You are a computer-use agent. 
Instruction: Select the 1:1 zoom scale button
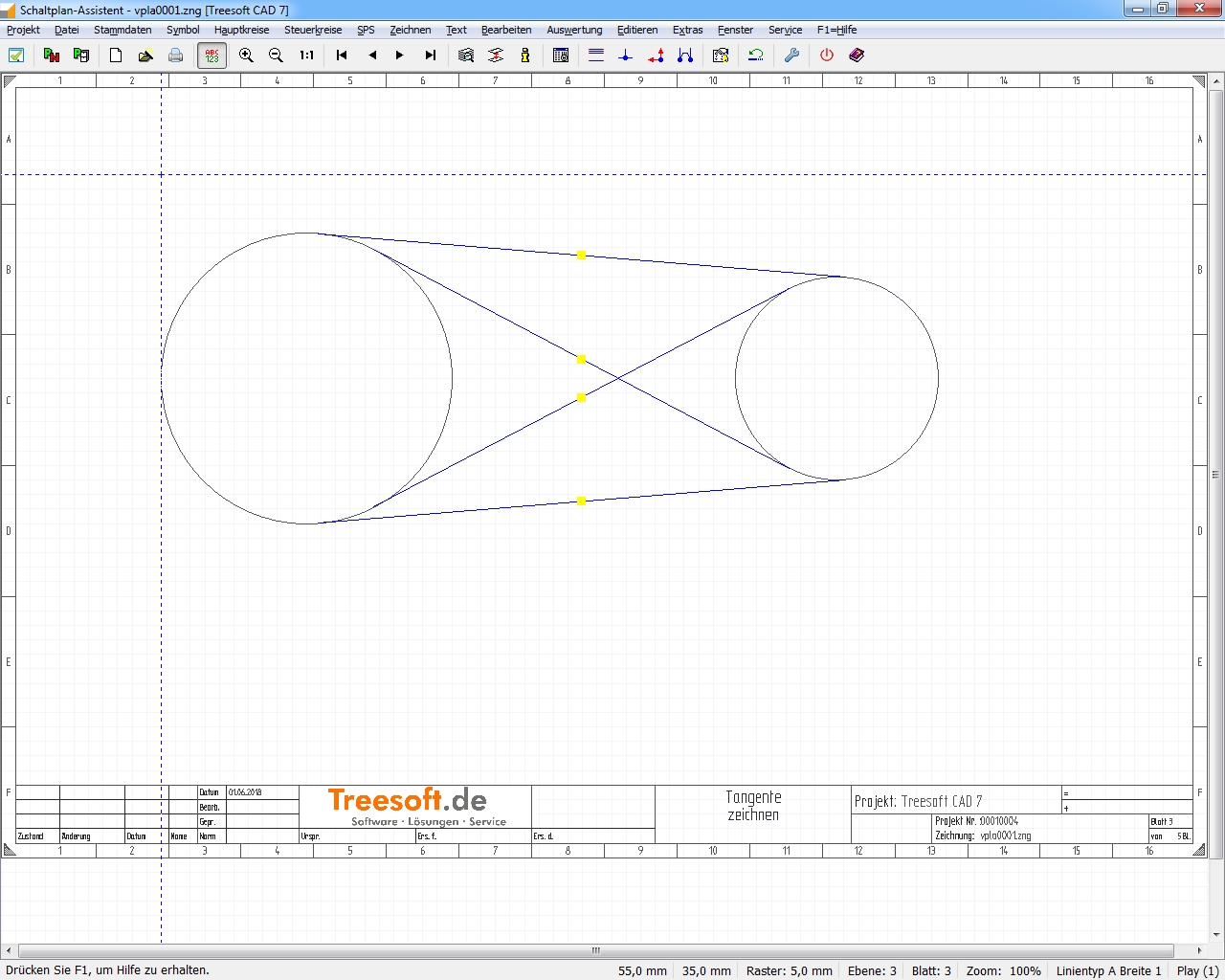click(x=306, y=56)
